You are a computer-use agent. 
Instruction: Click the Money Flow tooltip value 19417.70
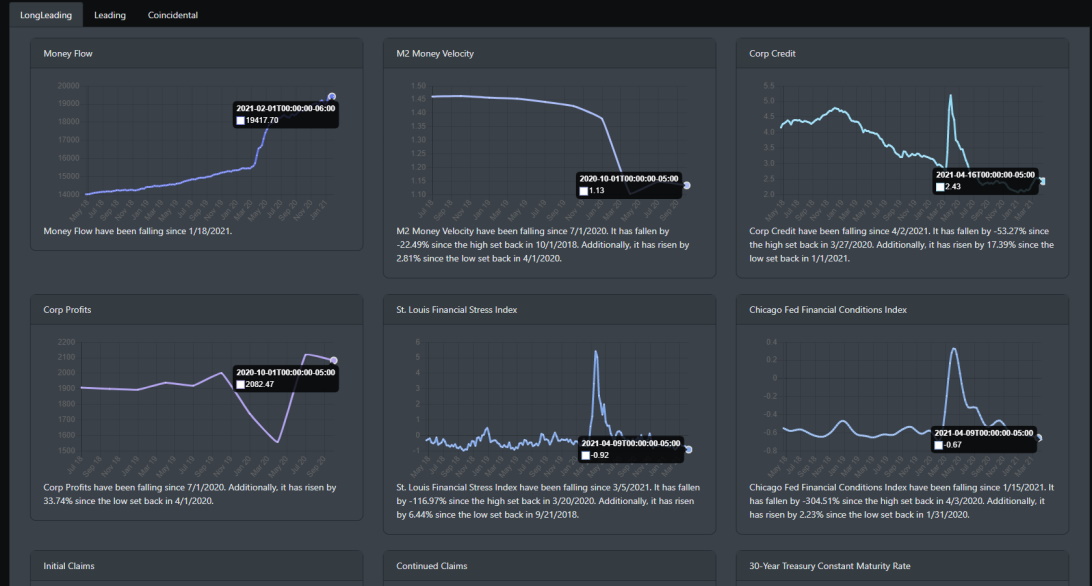point(262,121)
